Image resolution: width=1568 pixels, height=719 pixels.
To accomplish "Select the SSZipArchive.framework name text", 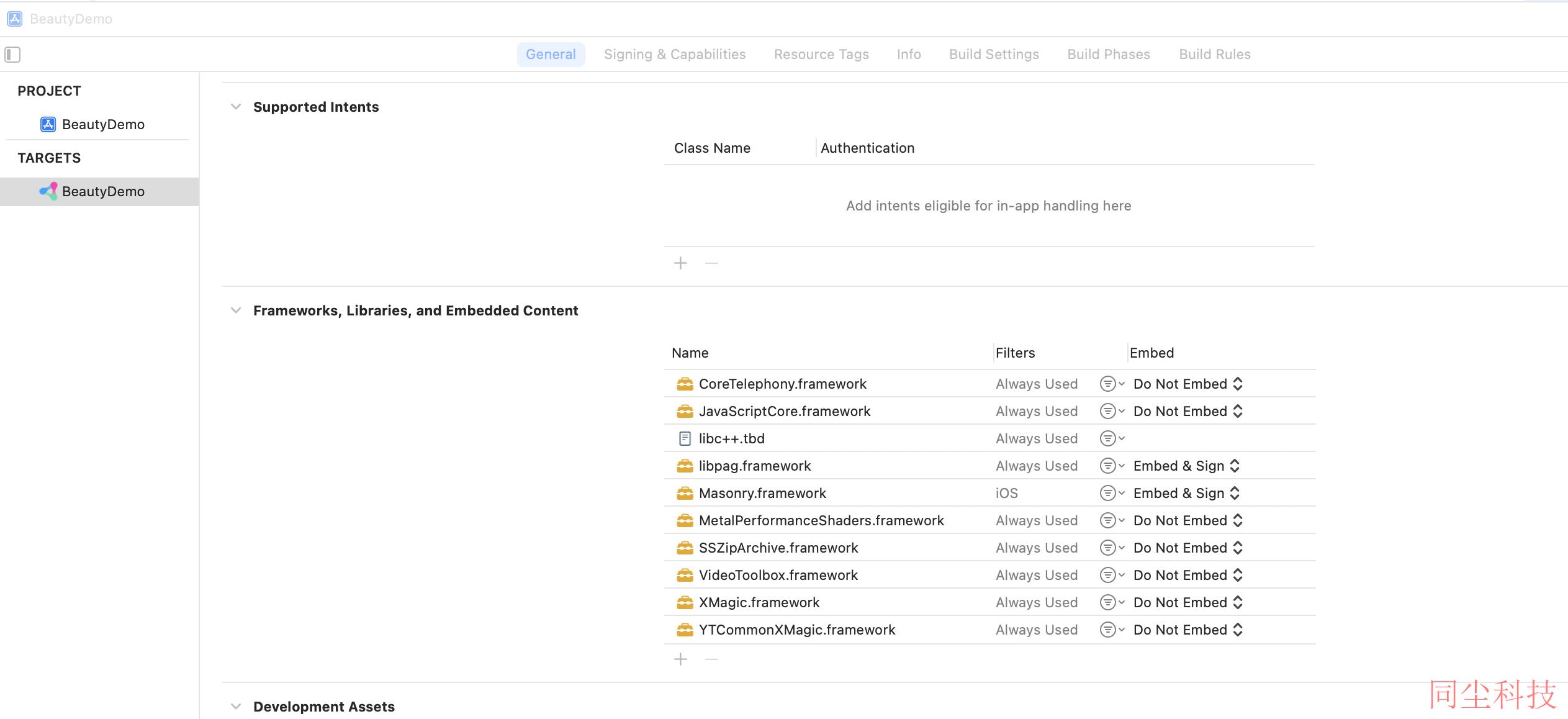I will [x=778, y=548].
